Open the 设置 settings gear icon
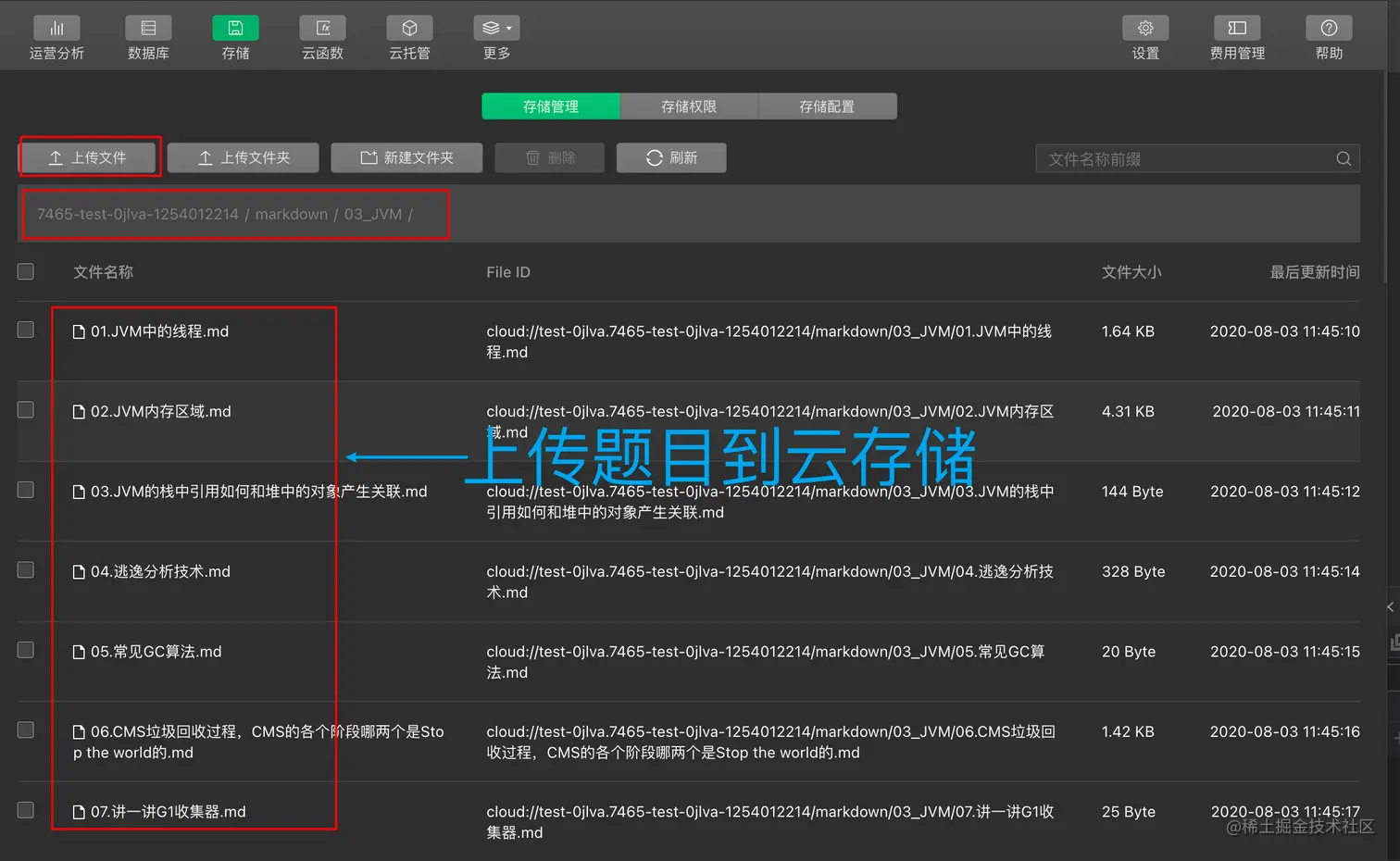Viewport: 1400px width, 861px height. pyautogui.click(x=1145, y=28)
